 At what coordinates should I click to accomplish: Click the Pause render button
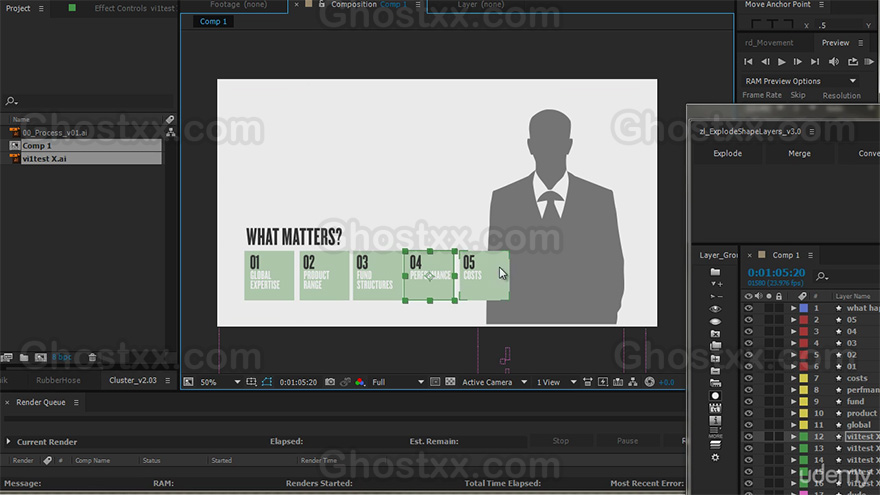coord(627,441)
